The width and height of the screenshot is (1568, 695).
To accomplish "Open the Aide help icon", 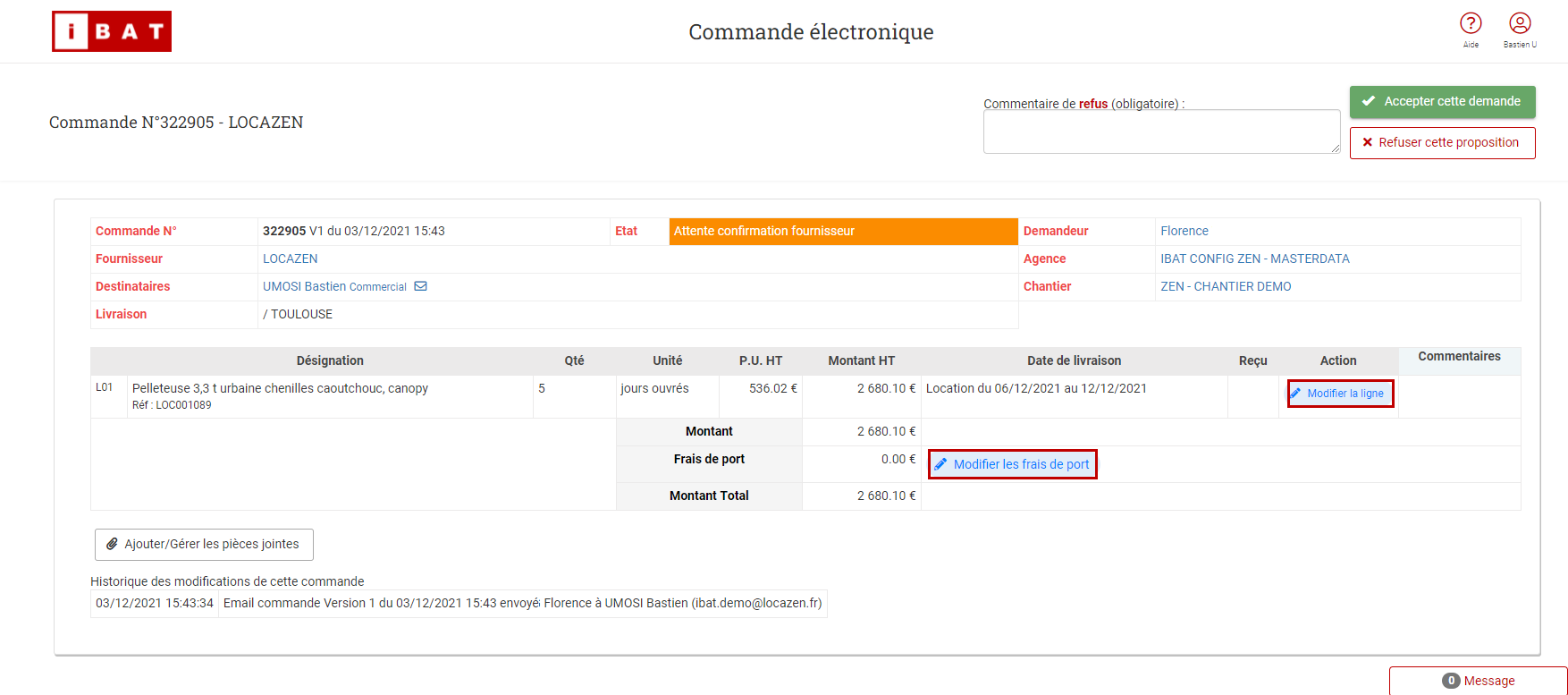I will [1471, 23].
